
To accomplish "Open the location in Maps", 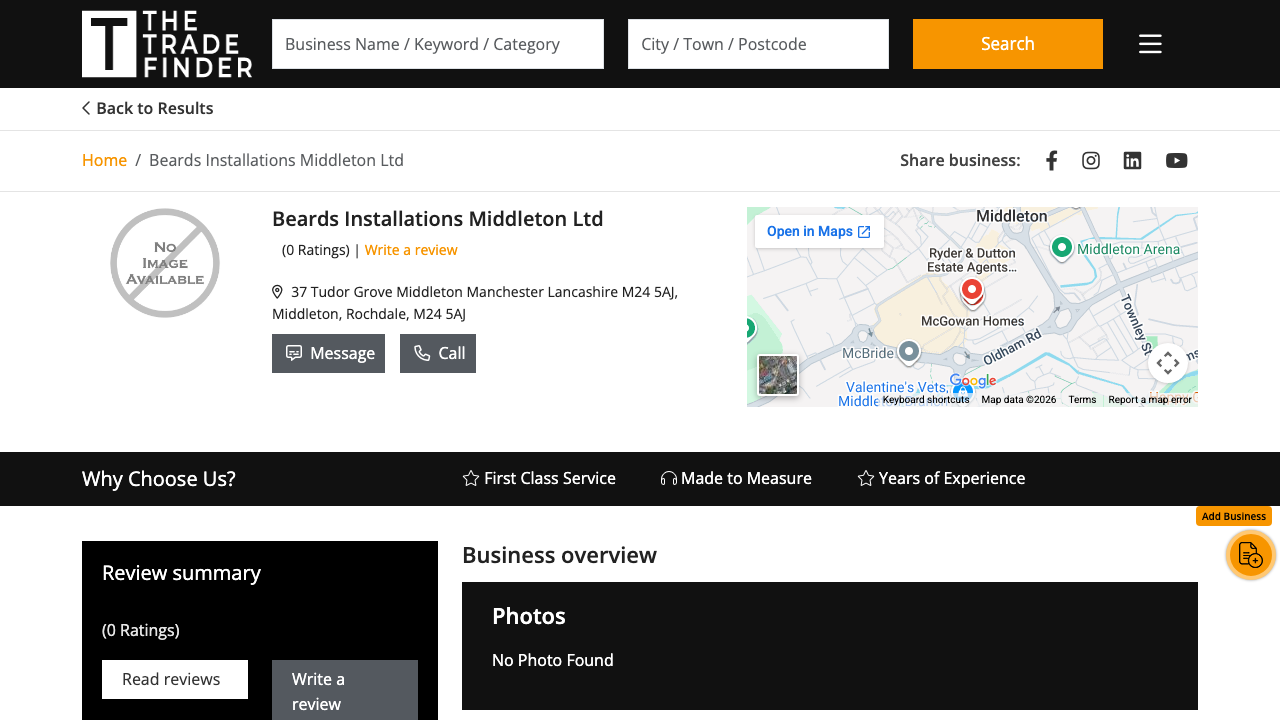I will pos(819,231).
